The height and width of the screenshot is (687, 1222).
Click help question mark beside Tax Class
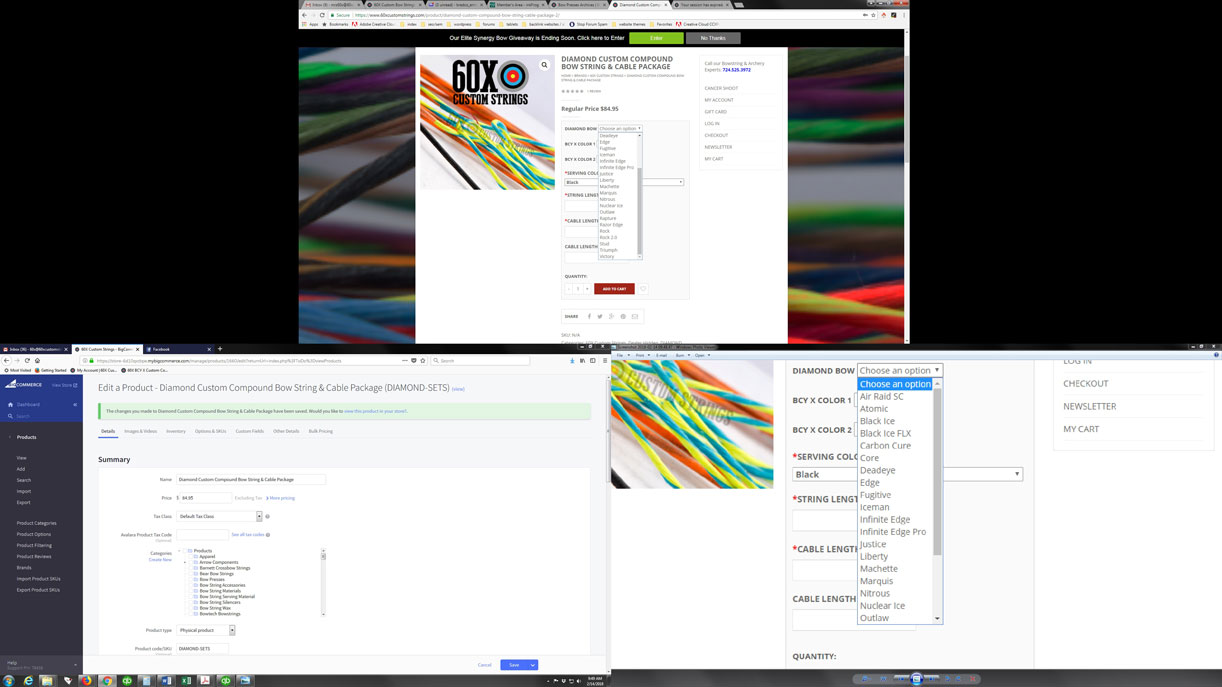(x=267, y=516)
